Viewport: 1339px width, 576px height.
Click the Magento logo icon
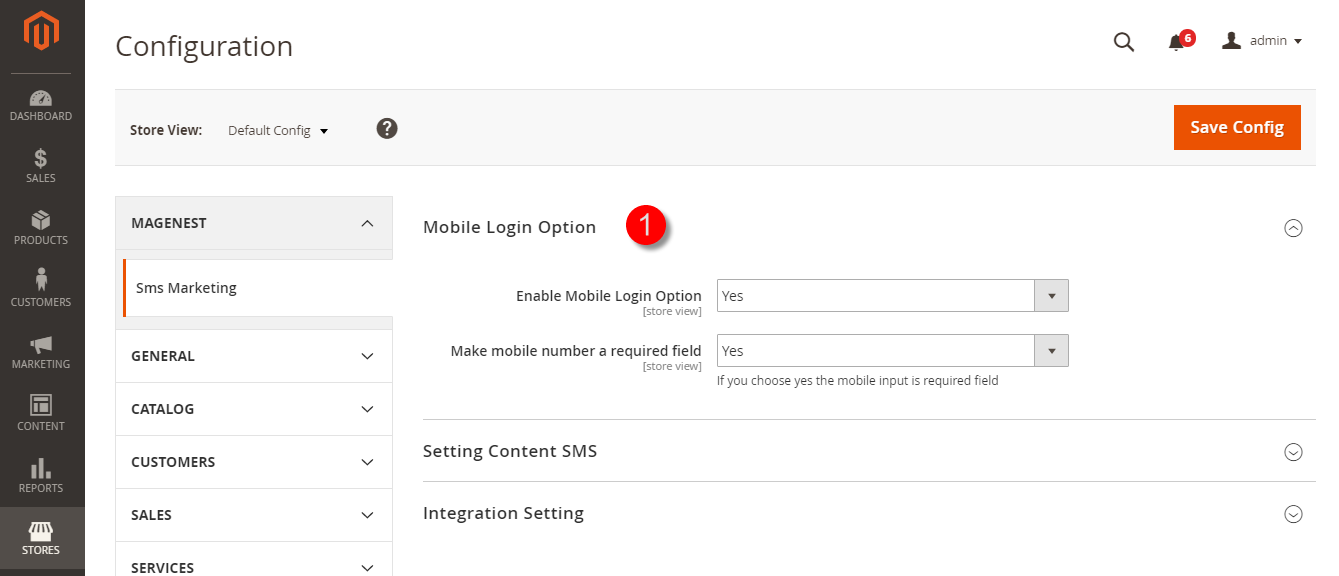pos(41,31)
